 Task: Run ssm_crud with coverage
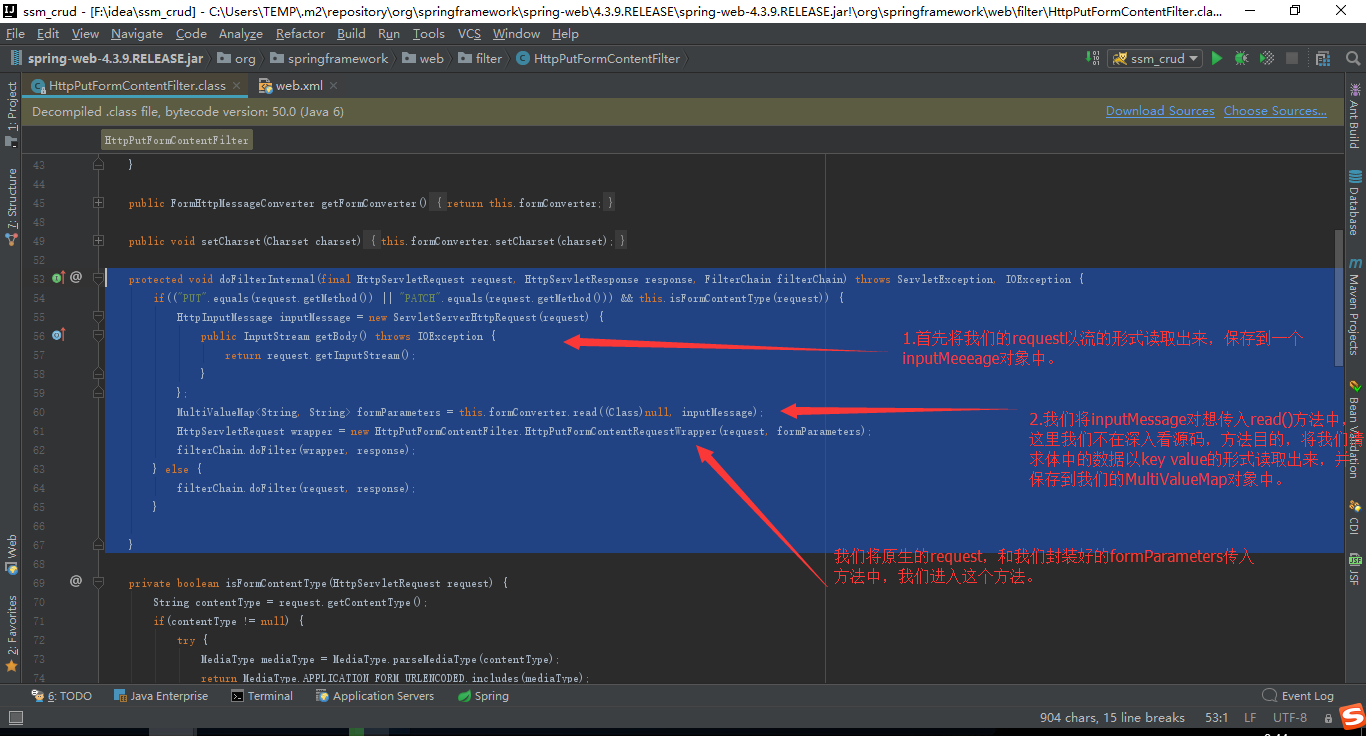tap(1265, 58)
